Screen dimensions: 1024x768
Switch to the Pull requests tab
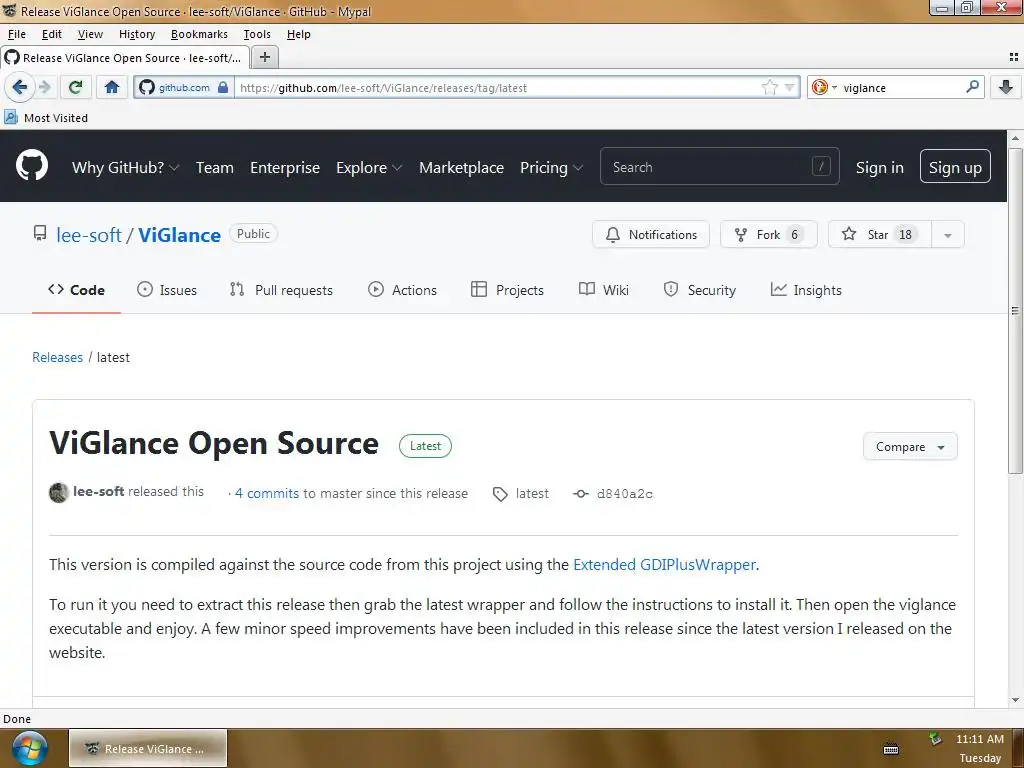tap(281, 290)
